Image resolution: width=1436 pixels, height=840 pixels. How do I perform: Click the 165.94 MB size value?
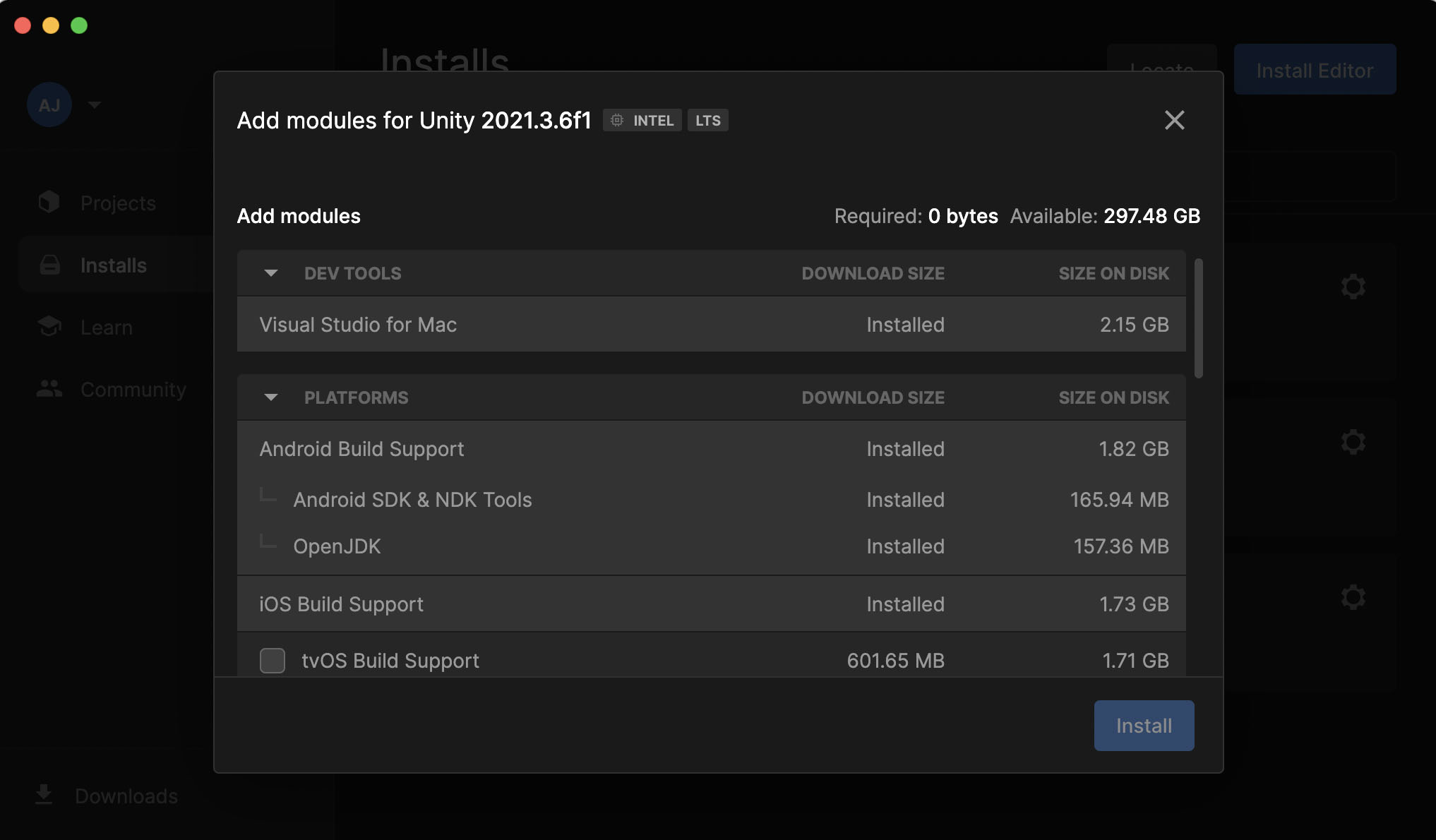(1120, 500)
